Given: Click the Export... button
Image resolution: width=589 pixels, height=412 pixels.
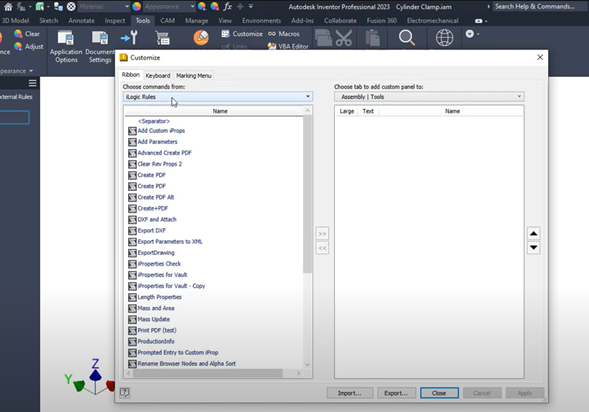Looking at the screenshot, I should tap(396, 393).
